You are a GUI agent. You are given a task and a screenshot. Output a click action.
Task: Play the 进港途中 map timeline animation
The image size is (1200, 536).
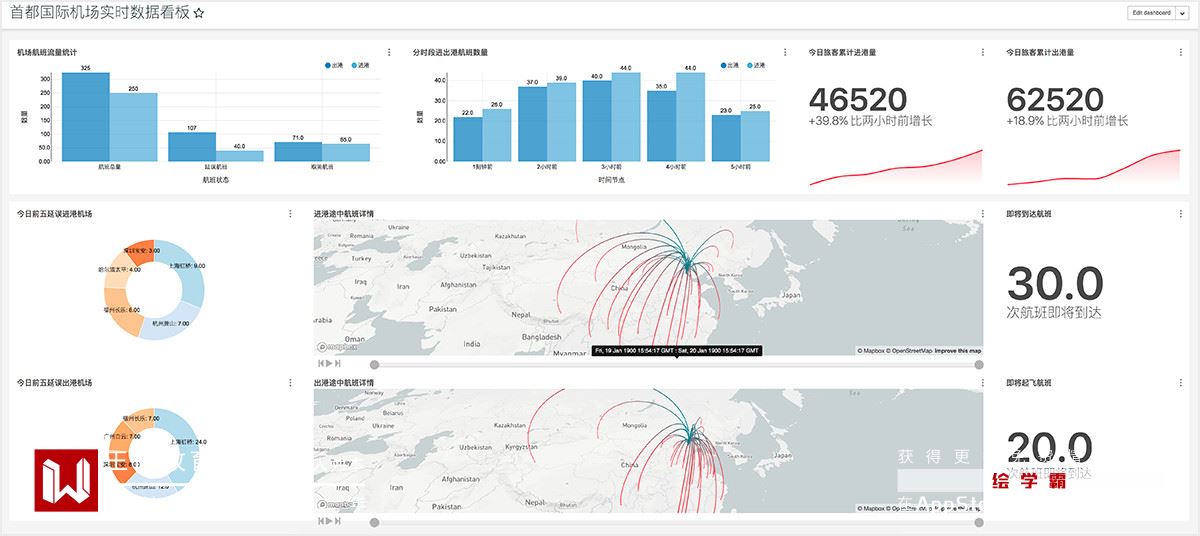327,364
